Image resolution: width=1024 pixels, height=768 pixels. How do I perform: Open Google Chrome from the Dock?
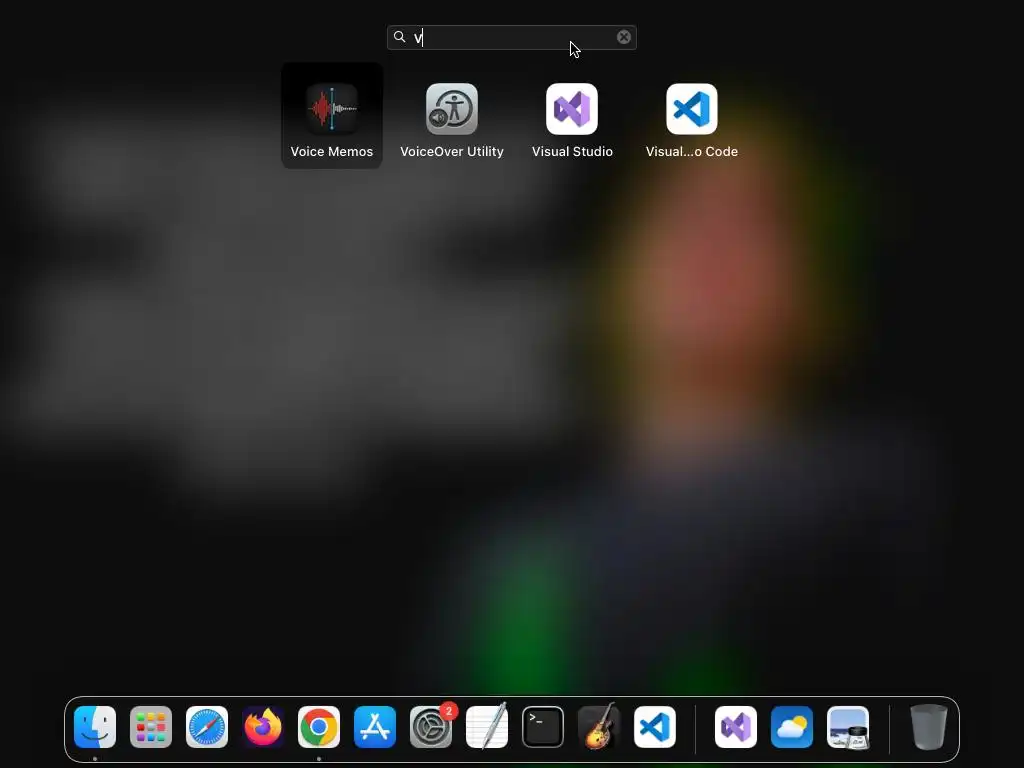click(x=319, y=727)
